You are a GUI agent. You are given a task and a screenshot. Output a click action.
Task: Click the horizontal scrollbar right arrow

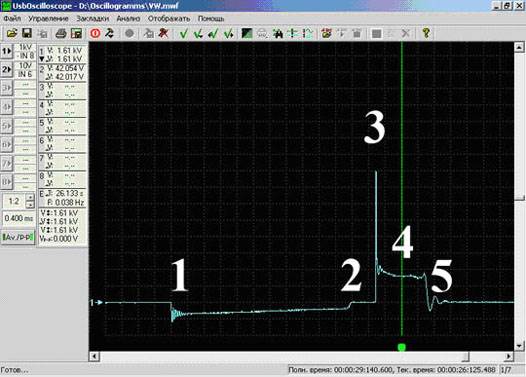pos(509,356)
